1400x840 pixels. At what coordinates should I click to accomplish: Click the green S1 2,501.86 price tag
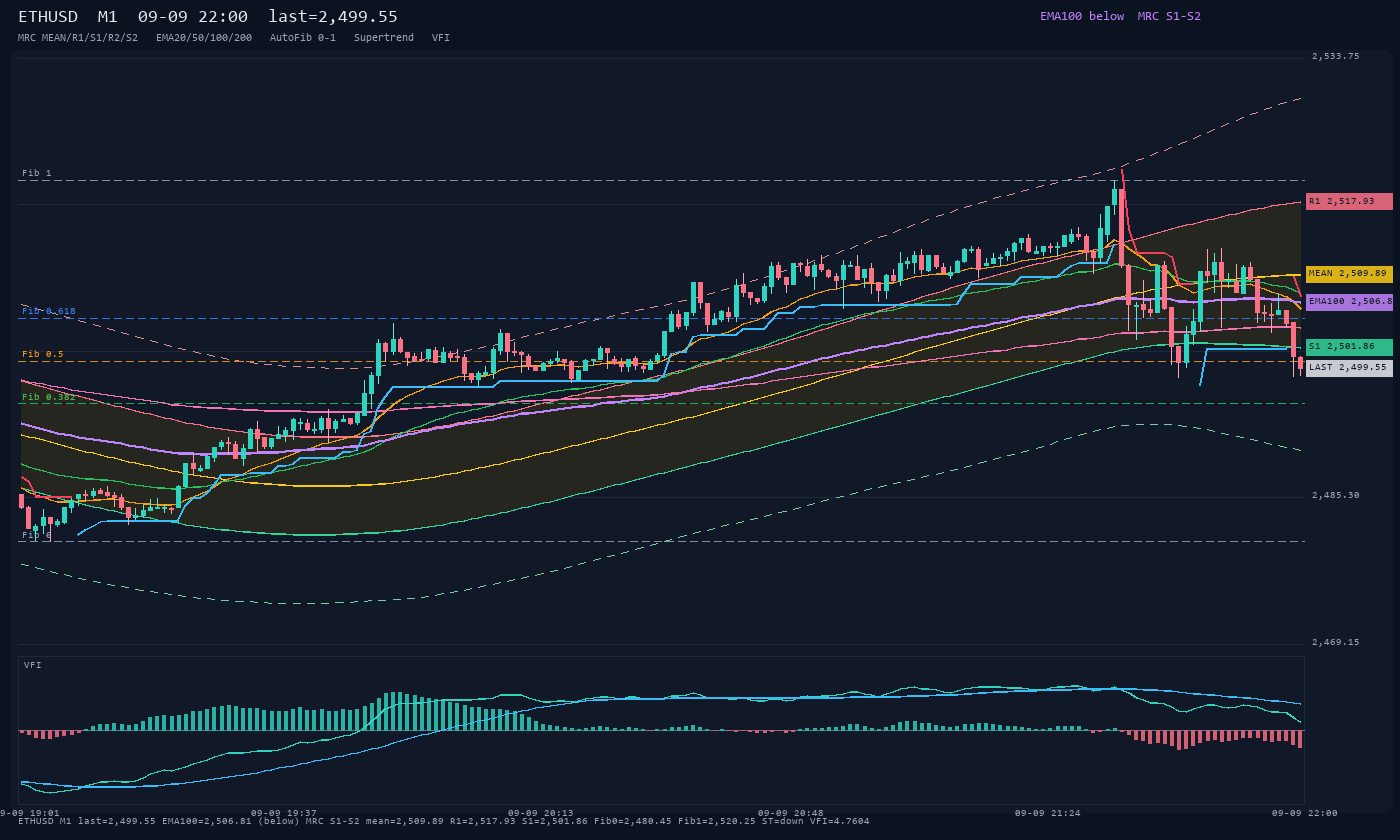1349,346
